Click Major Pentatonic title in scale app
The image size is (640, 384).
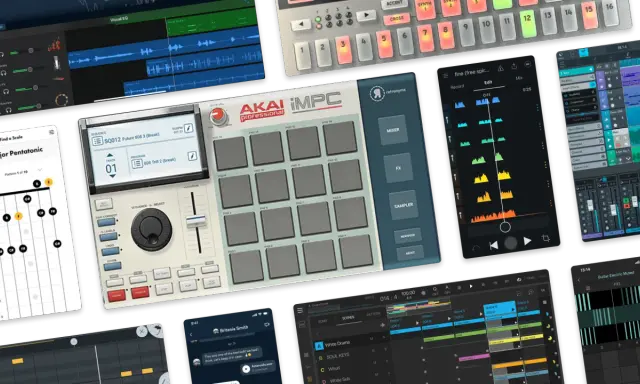coord(20,153)
